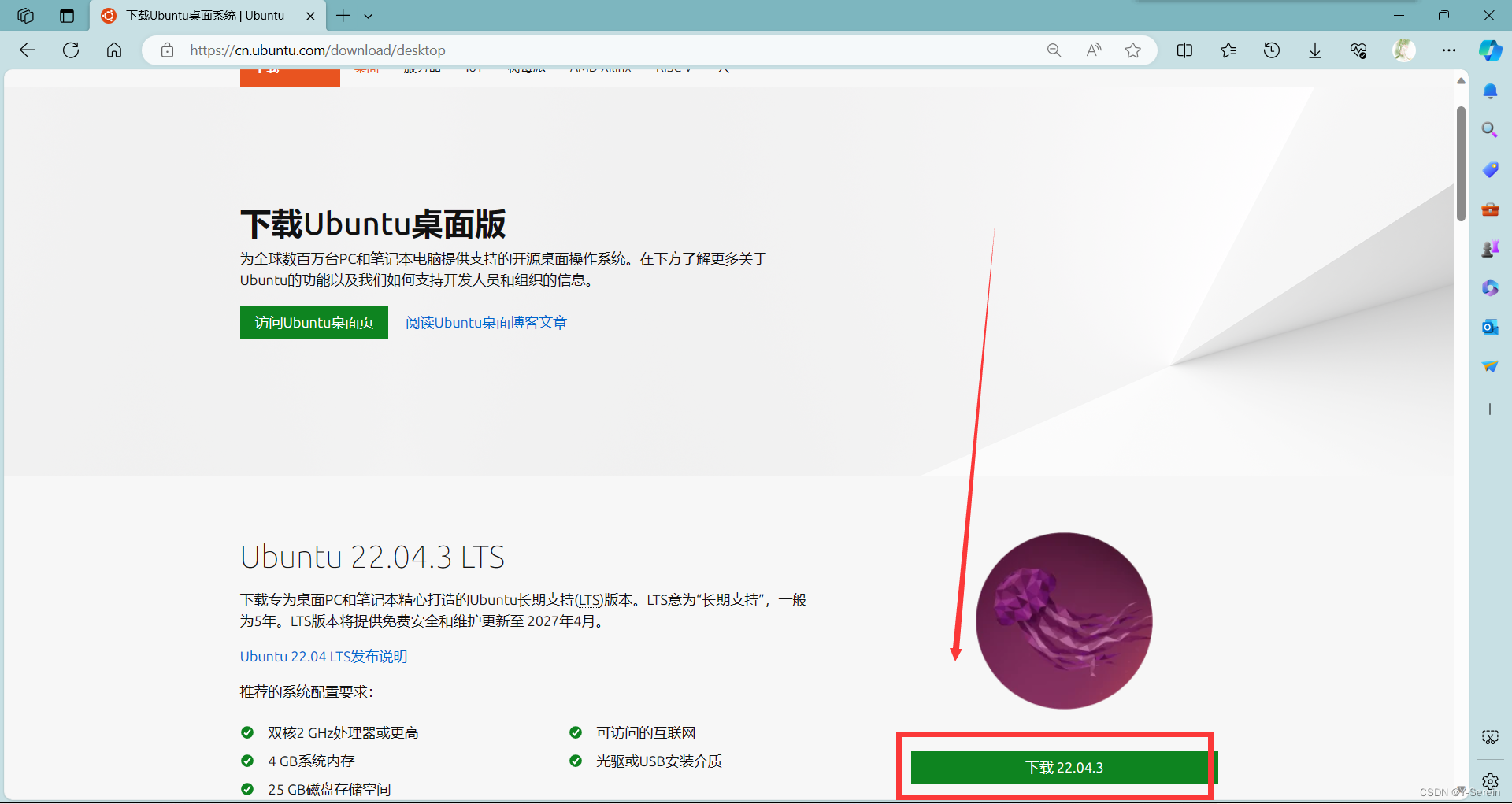Viewport: 1512px width, 804px height.
Task: Click the 25 GB磁盘存储空间 requirement
Action: click(329, 789)
